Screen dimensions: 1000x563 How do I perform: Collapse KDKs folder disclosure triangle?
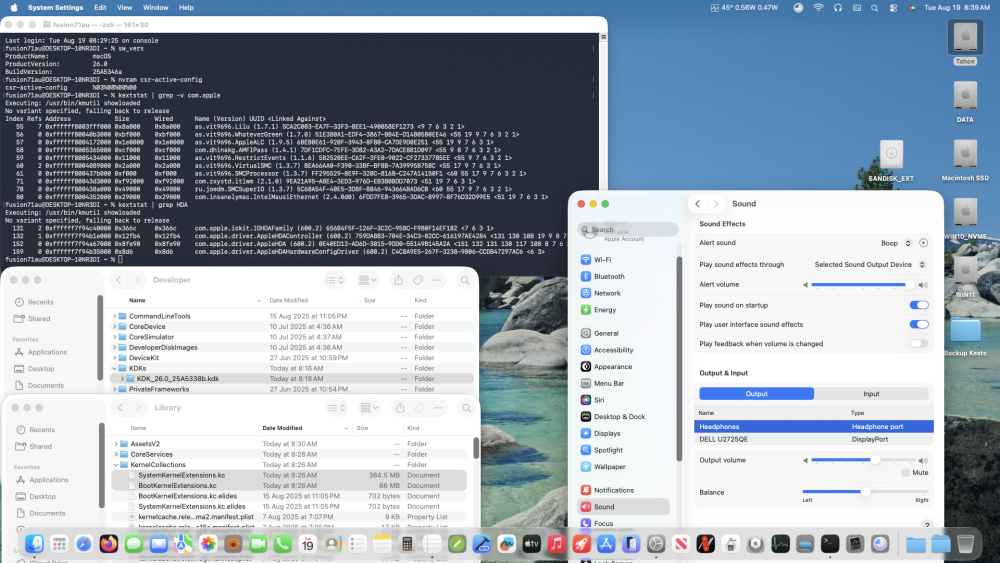click(x=115, y=369)
